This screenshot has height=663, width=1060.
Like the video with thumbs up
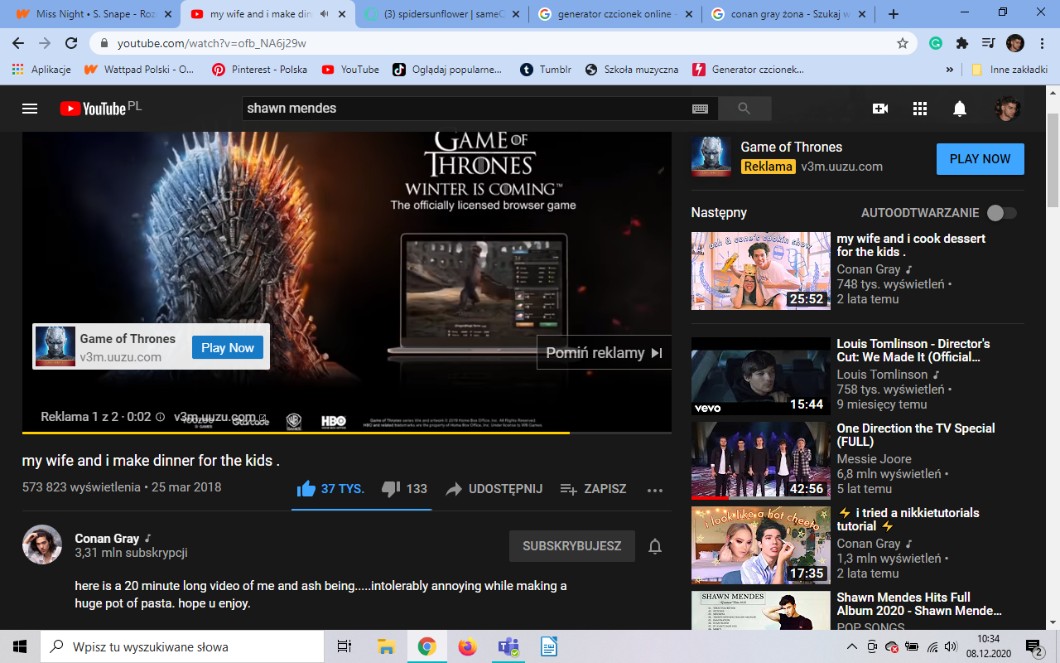point(307,489)
